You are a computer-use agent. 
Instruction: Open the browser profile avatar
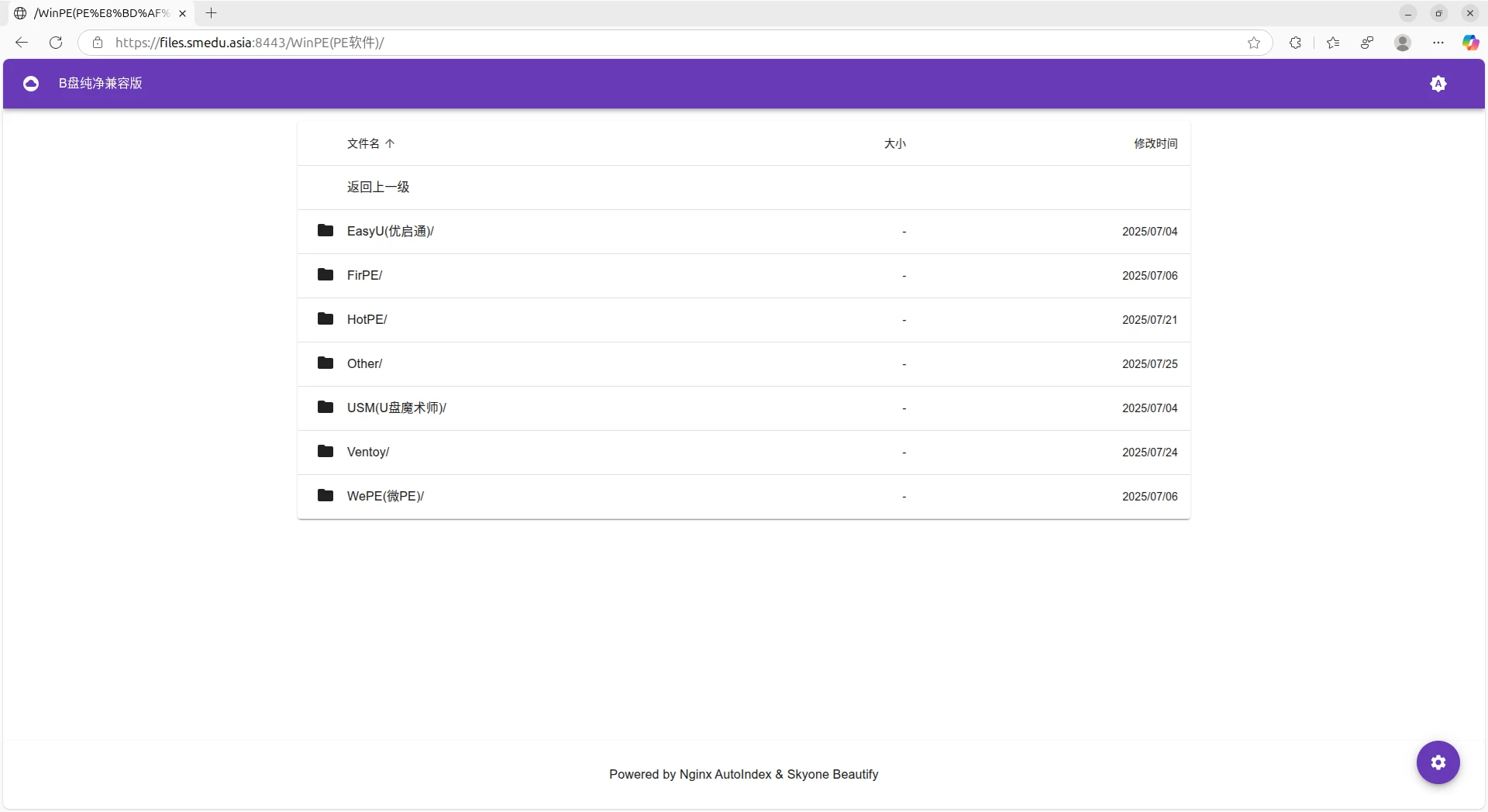click(1403, 43)
